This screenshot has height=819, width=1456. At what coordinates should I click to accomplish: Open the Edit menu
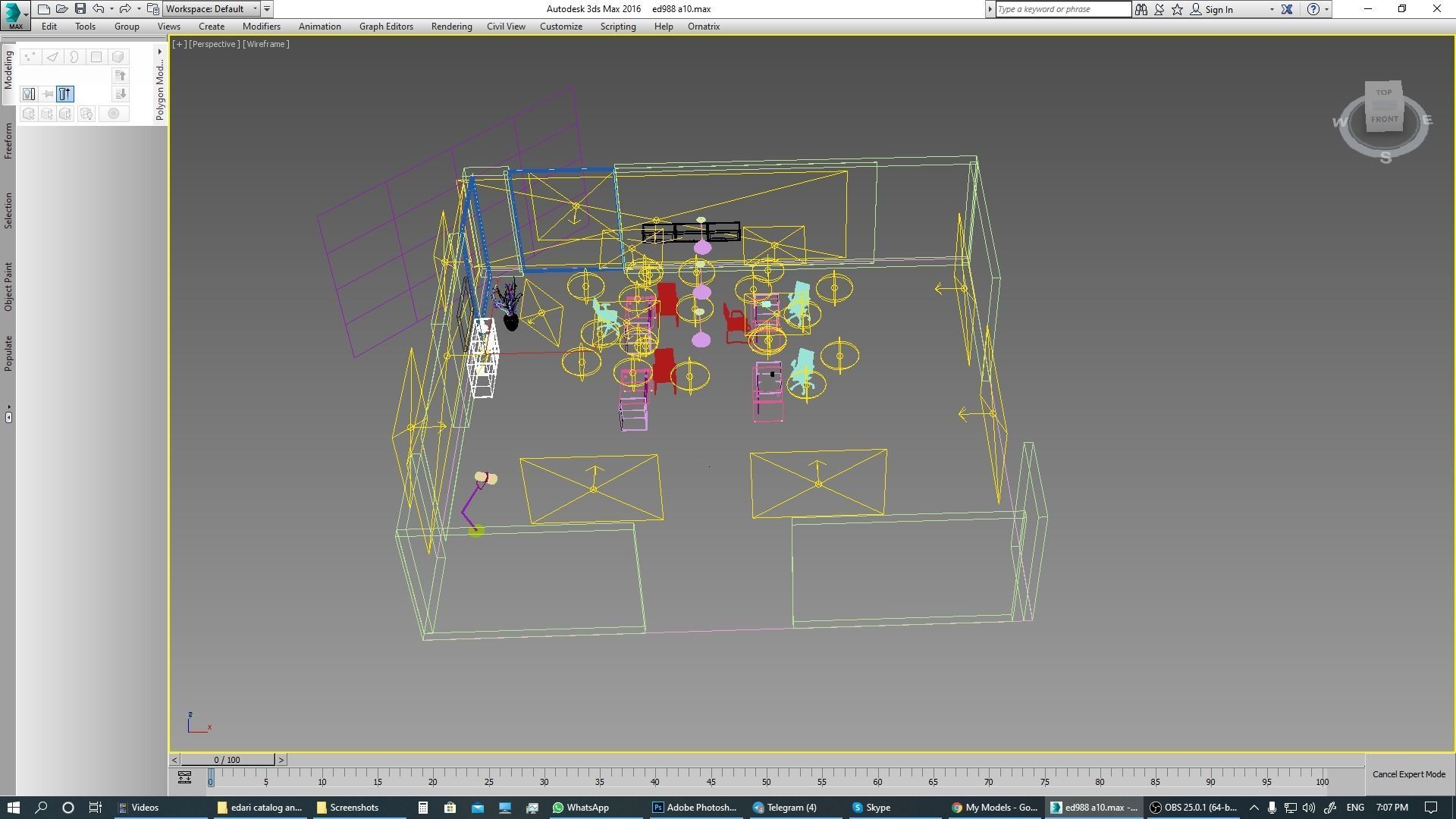coord(49,27)
